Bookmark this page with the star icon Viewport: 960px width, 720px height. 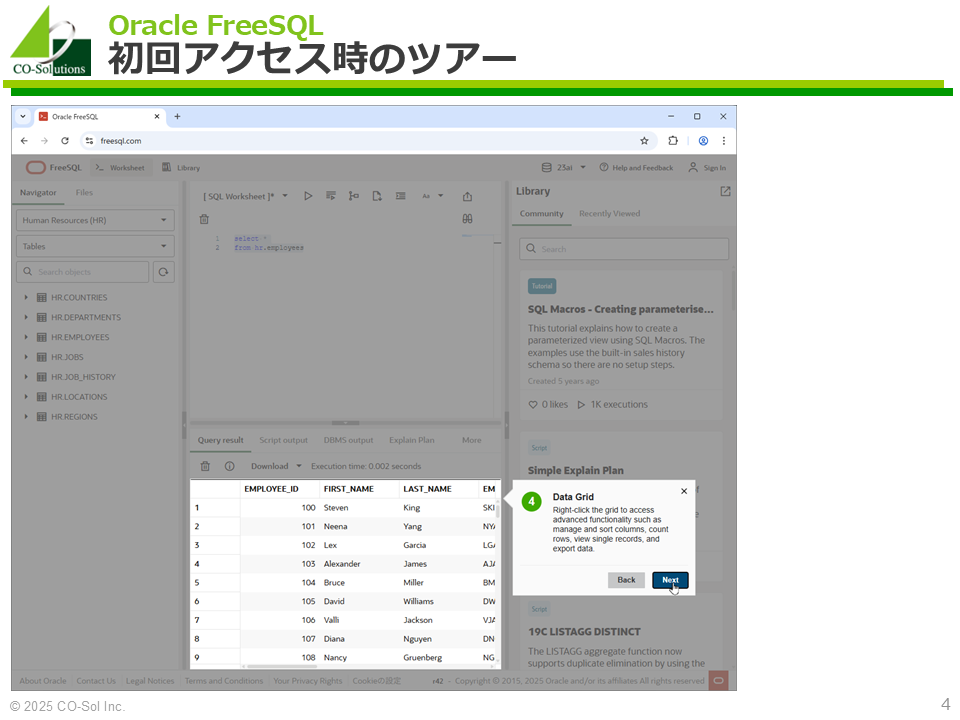pyautogui.click(x=644, y=141)
